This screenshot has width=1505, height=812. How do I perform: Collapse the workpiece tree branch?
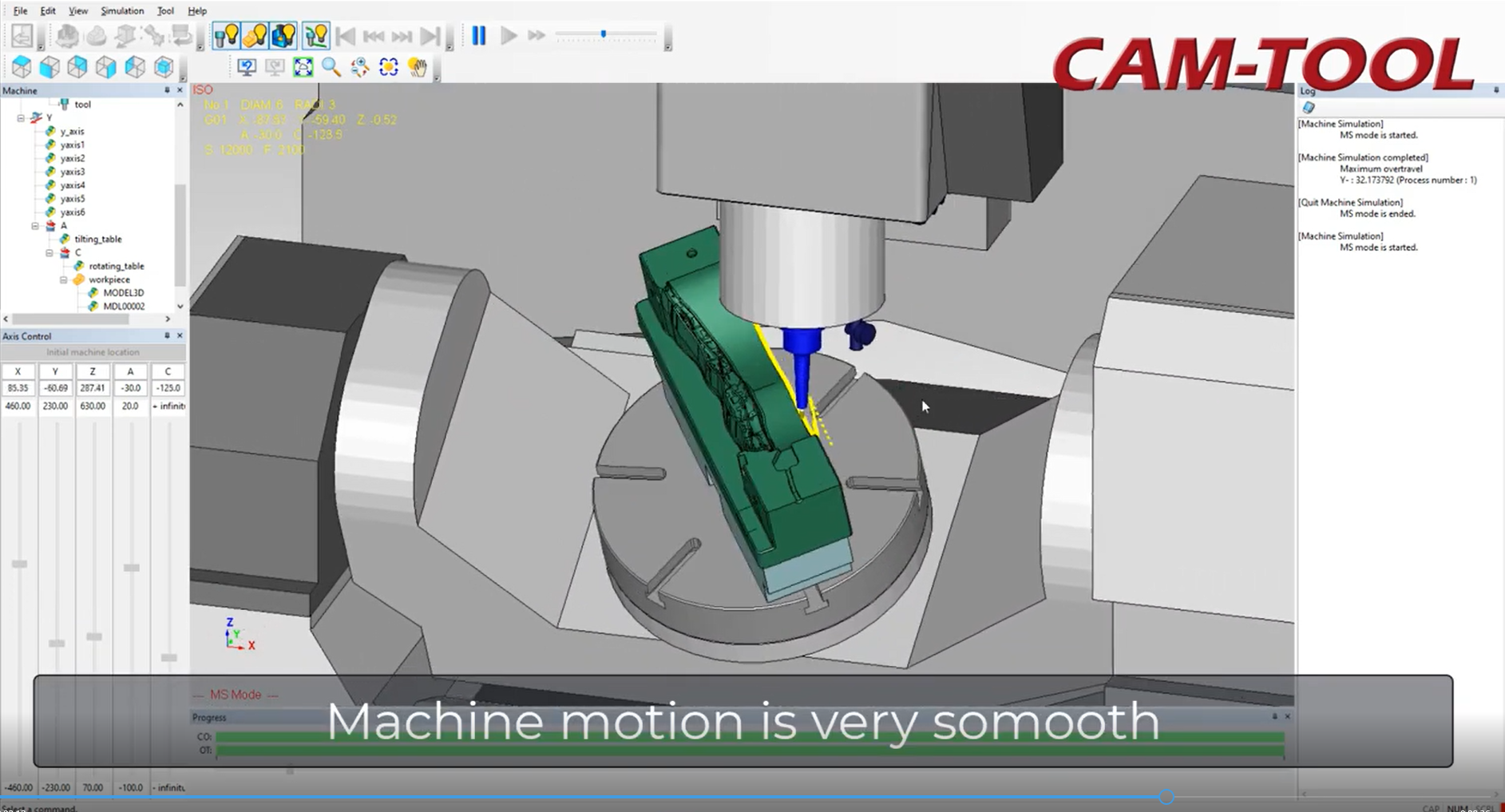click(x=64, y=279)
